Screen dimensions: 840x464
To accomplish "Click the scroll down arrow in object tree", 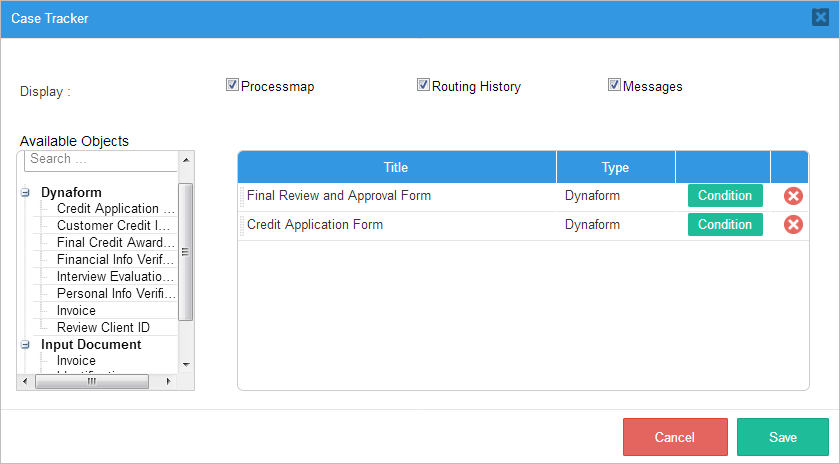I will [186, 364].
